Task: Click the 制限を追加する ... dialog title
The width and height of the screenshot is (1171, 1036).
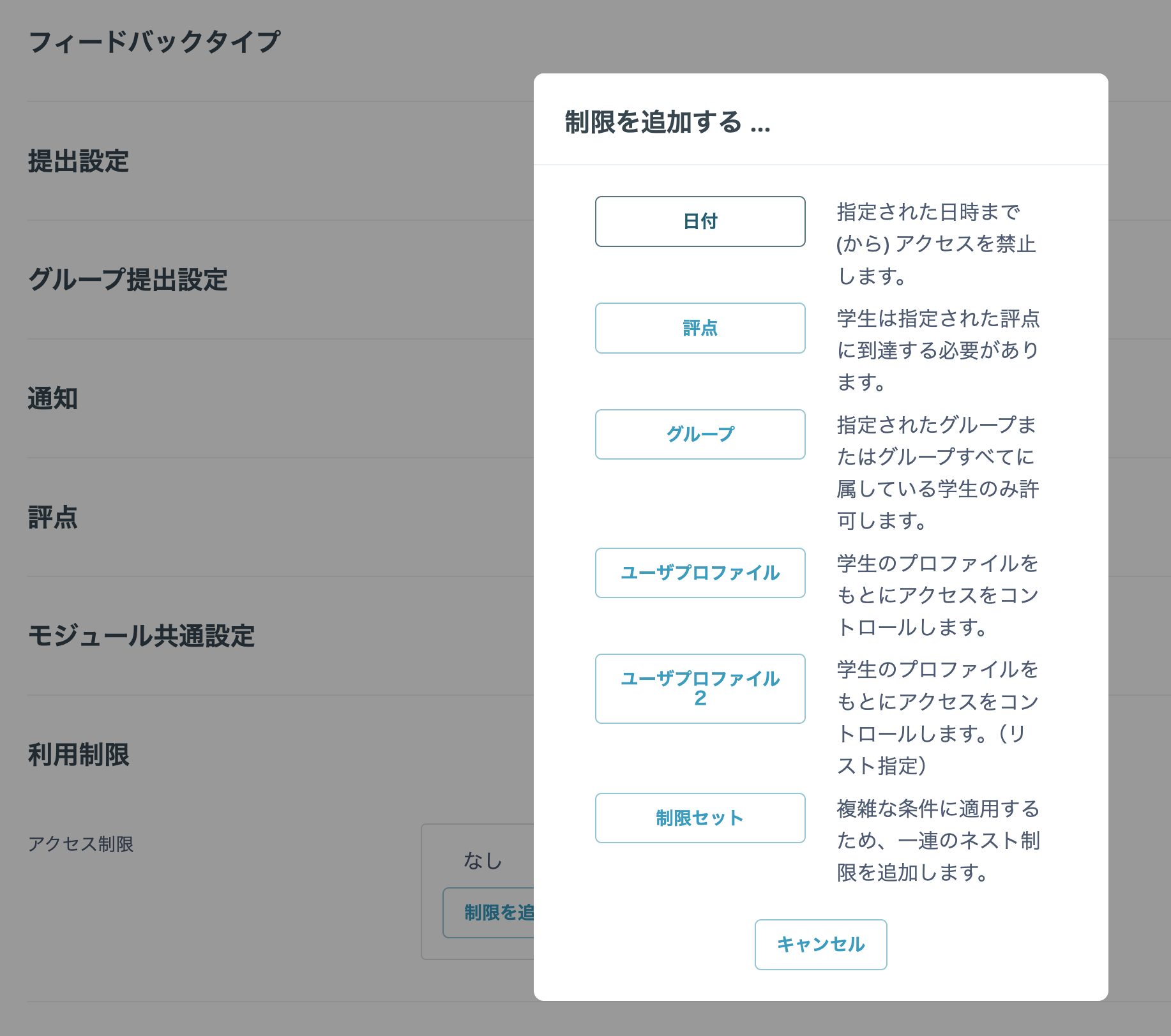Action: 667,122
